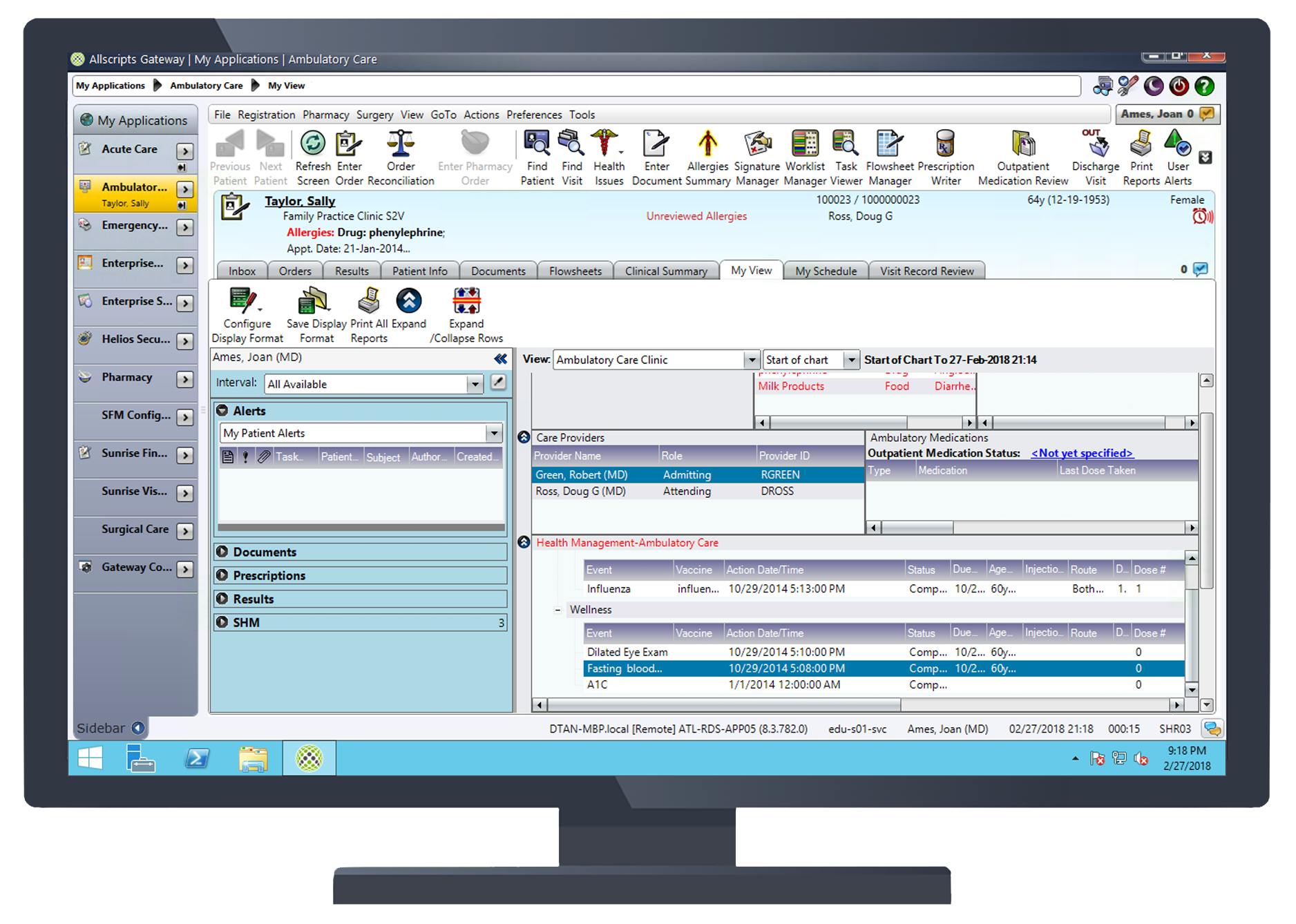Image resolution: width=1296 pixels, height=924 pixels.
Task: Click the Enter Document icon
Action: point(656,143)
